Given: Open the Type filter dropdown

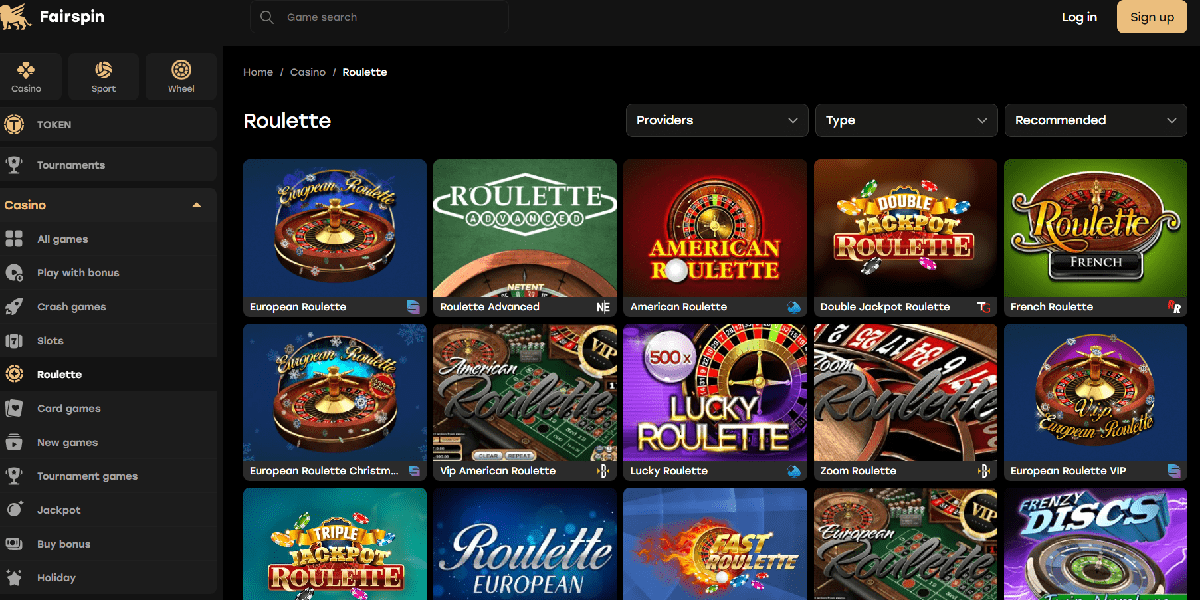Looking at the screenshot, I should [x=906, y=120].
